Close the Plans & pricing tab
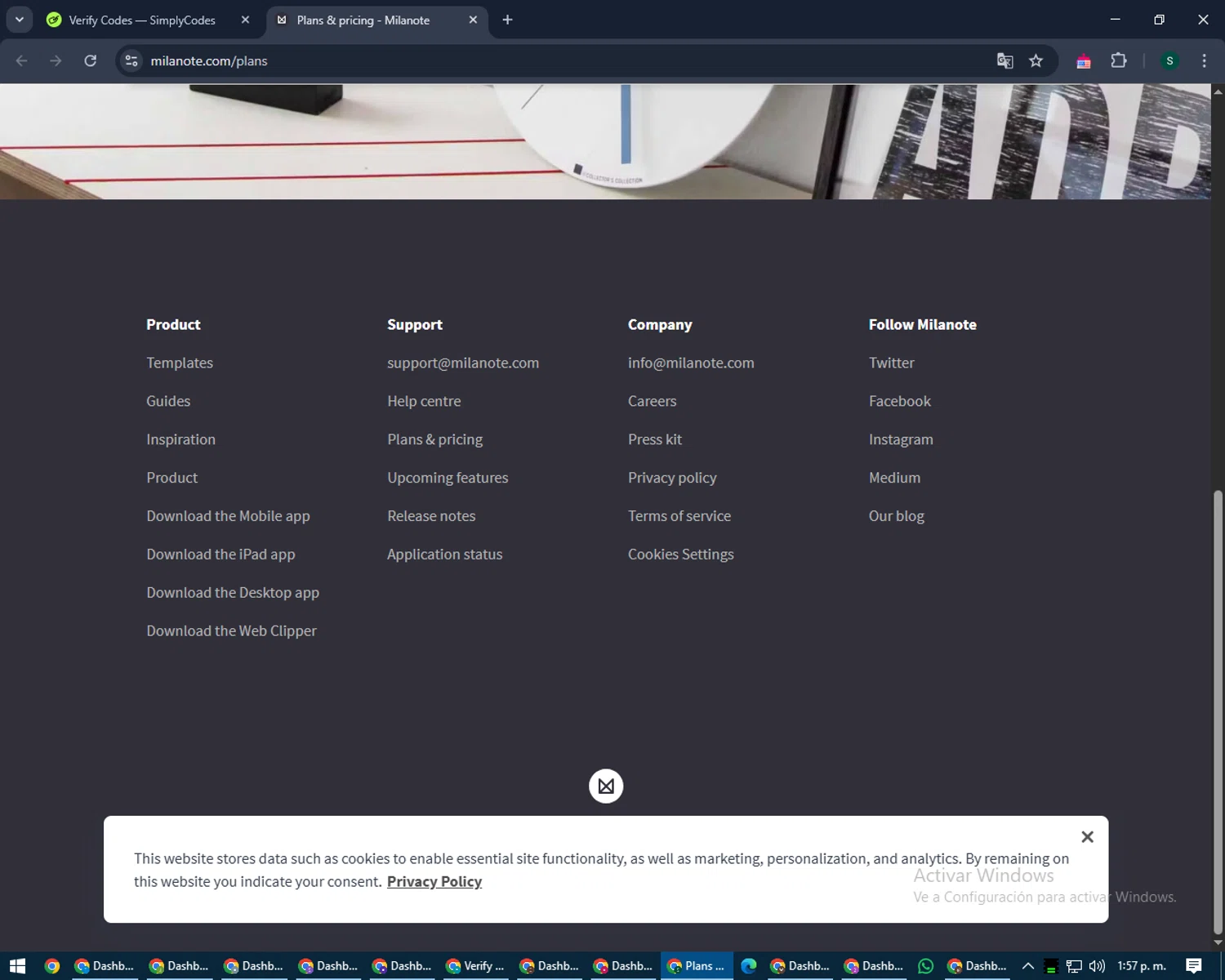This screenshot has height=980, width=1225. (473, 20)
